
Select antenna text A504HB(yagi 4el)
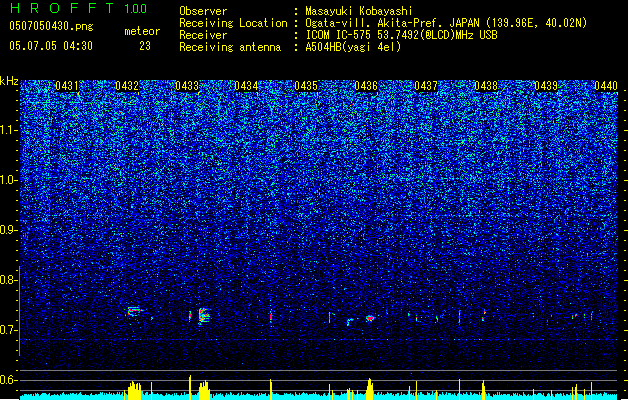[x=353, y=47]
